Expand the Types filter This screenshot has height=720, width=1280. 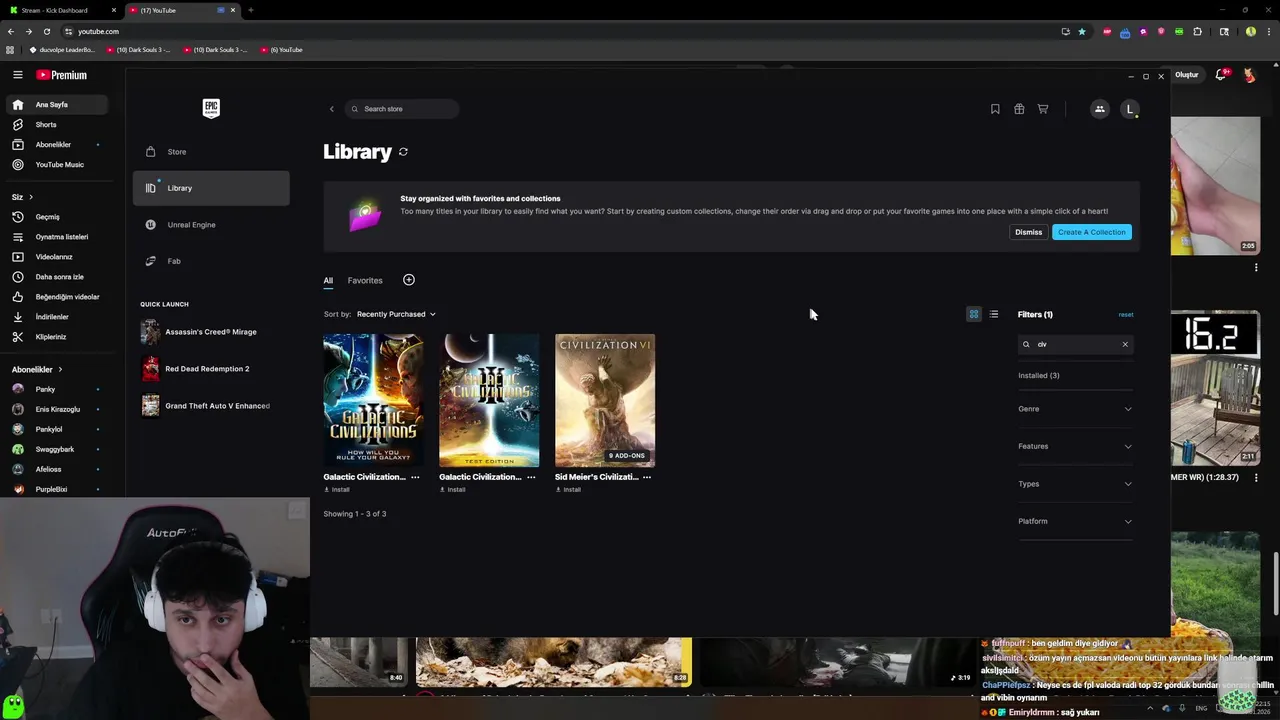1075,484
